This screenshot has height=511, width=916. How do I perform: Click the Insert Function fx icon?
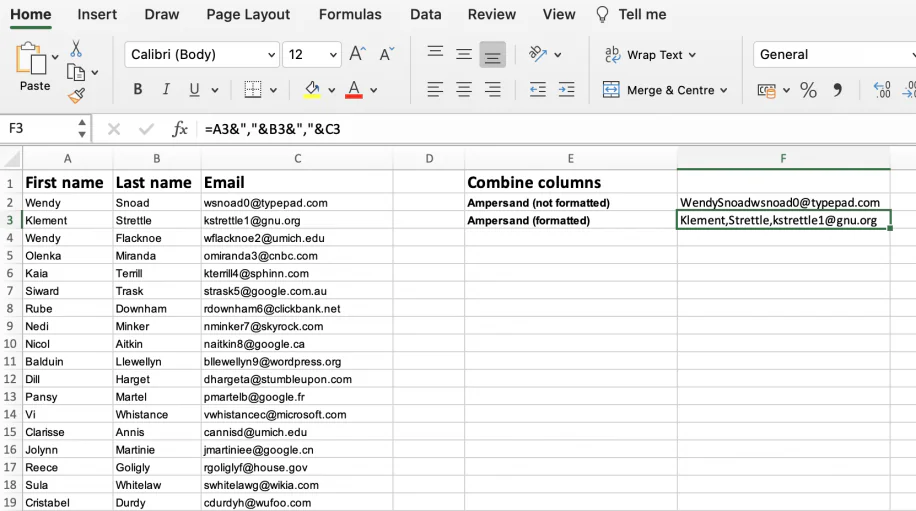tap(180, 129)
